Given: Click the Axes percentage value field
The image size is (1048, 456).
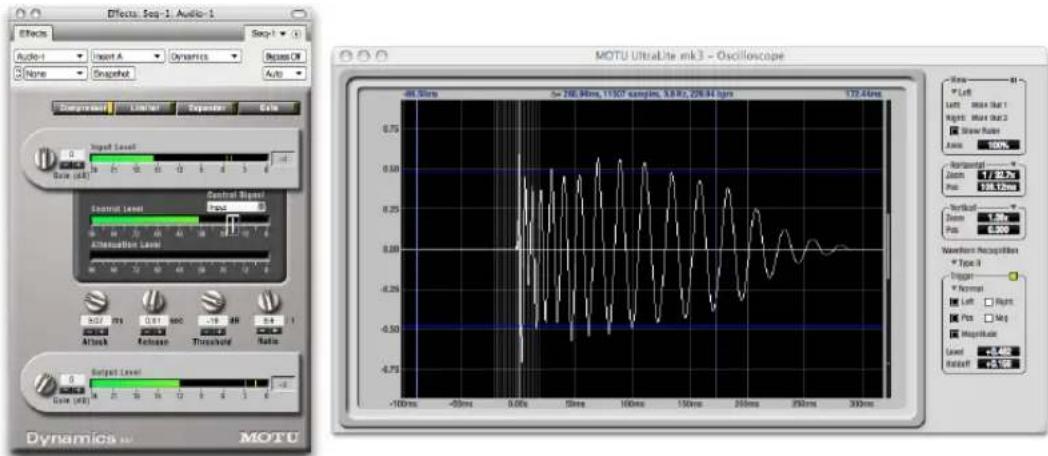Looking at the screenshot, I should 998,144.
